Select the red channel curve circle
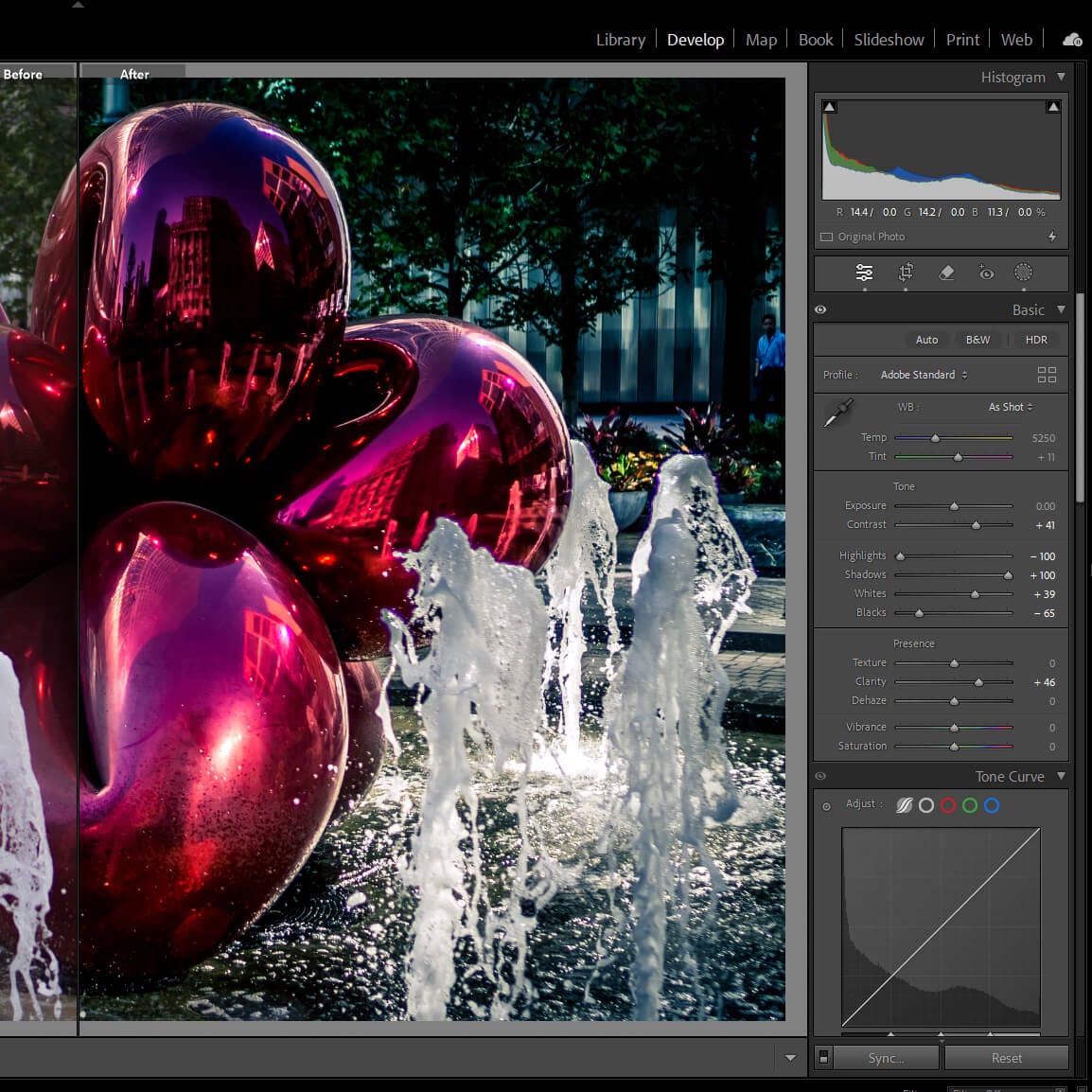The height and width of the screenshot is (1092, 1092). click(x=948, y=805)
